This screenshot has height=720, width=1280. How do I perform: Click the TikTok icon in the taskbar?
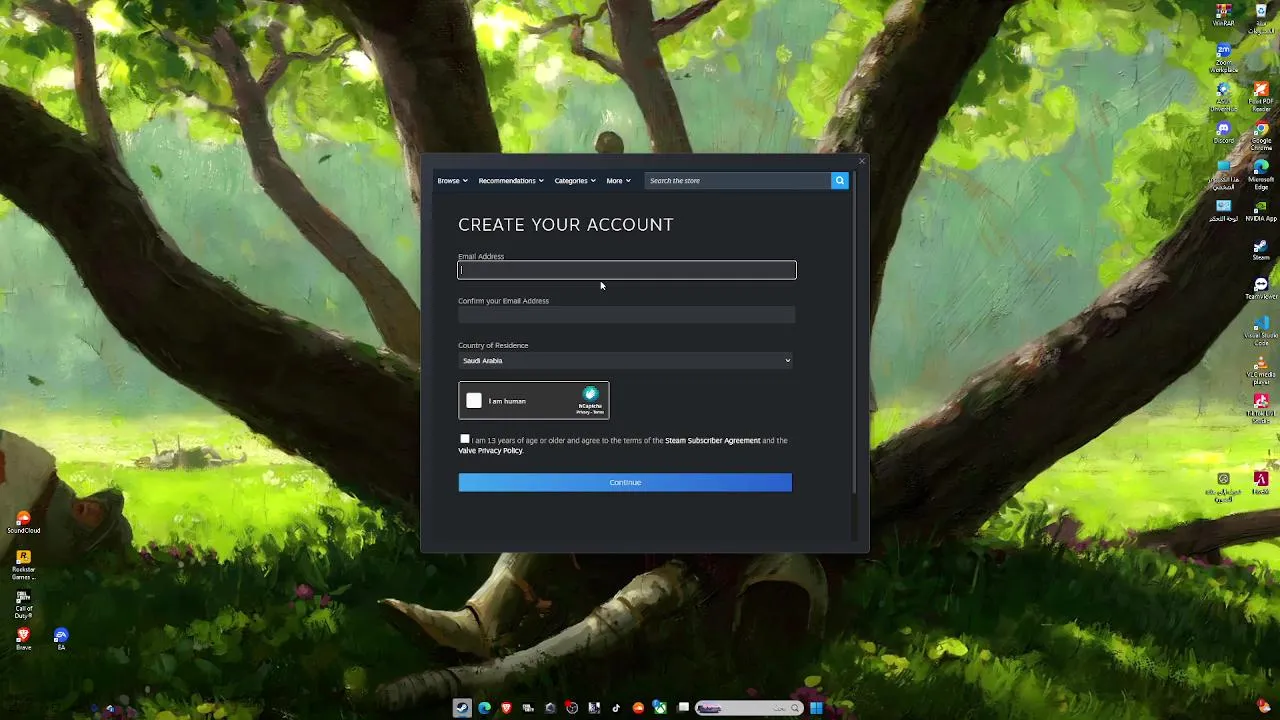coord(616,708)
